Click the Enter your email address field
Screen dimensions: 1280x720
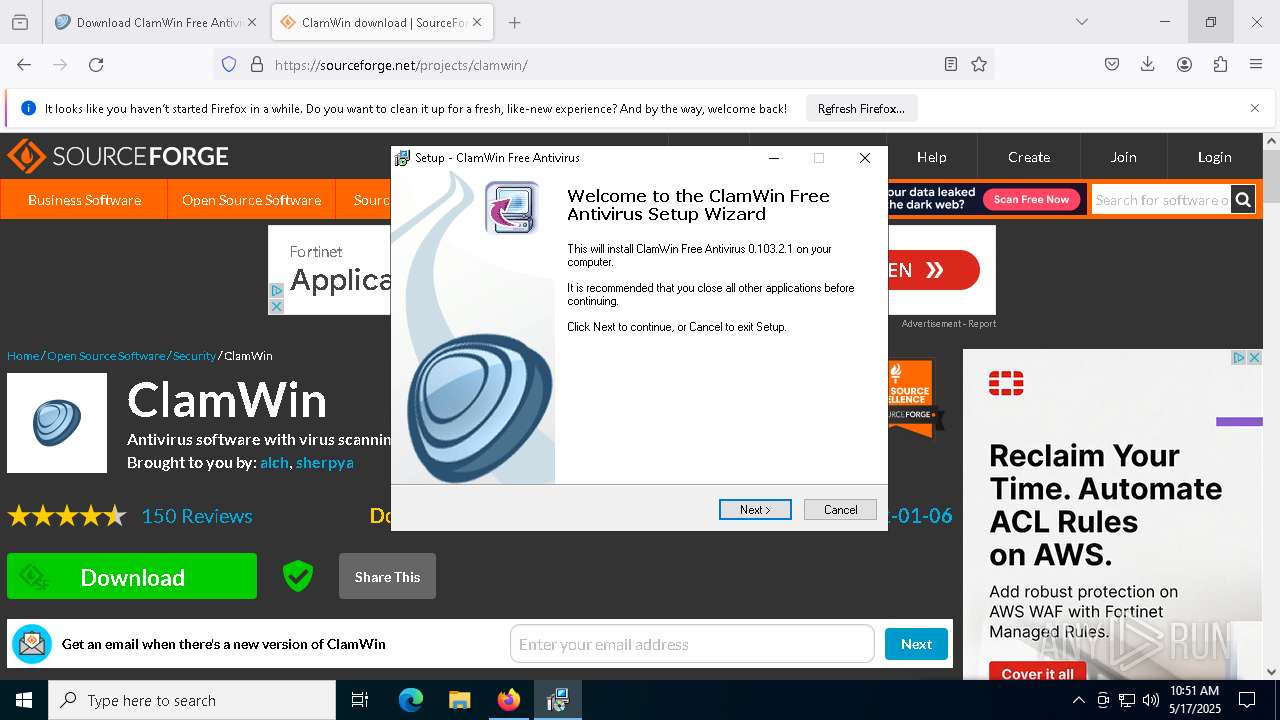tap(692, 644)
